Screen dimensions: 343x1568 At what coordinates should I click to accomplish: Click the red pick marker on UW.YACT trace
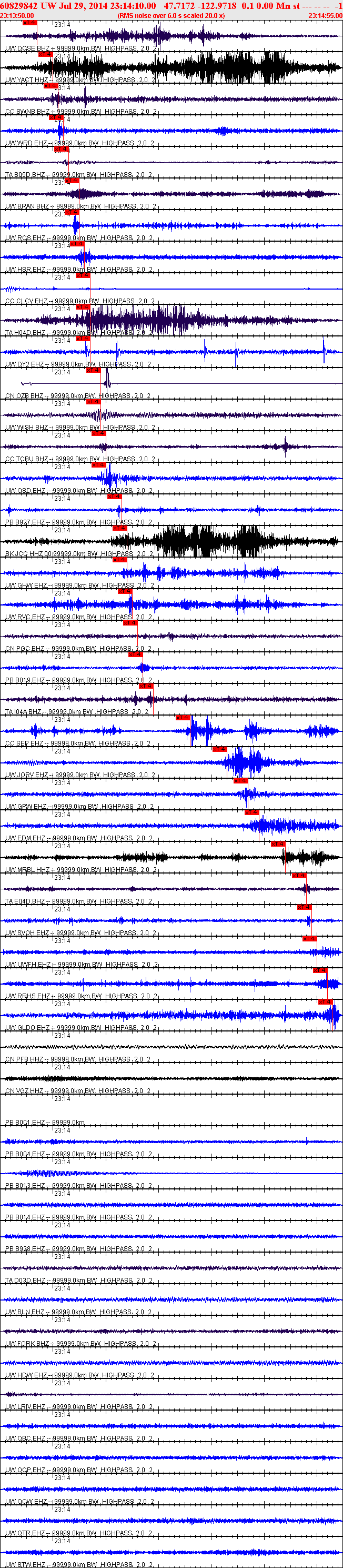46,54
